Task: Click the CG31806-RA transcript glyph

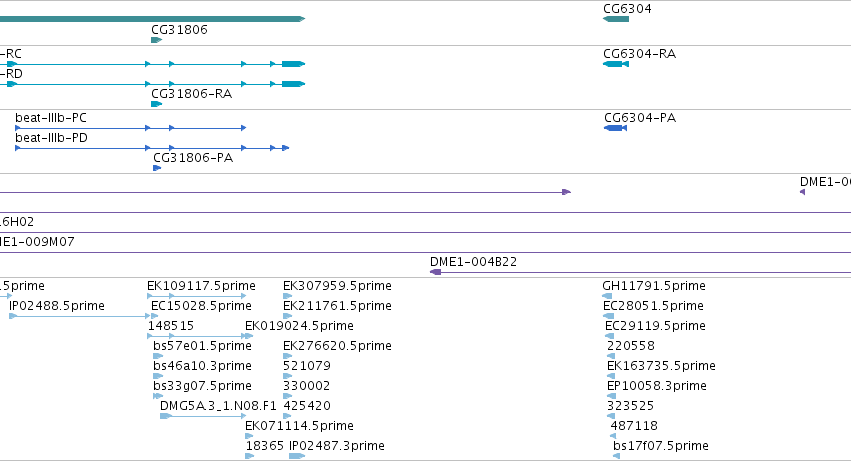Action: coord(156,104)
